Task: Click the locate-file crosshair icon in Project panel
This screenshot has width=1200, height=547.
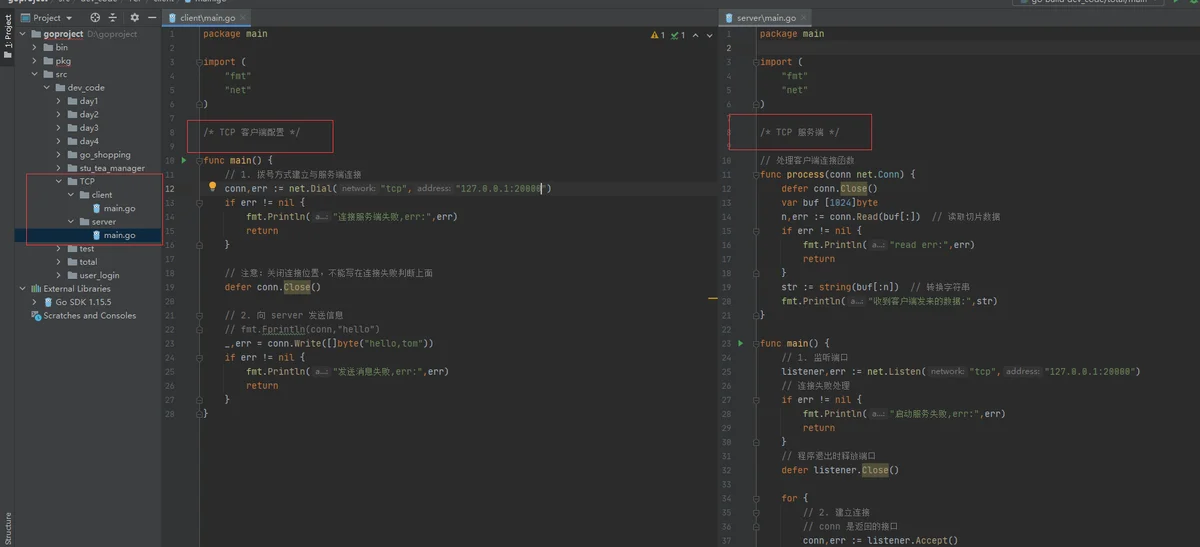Action: (95, 18)
